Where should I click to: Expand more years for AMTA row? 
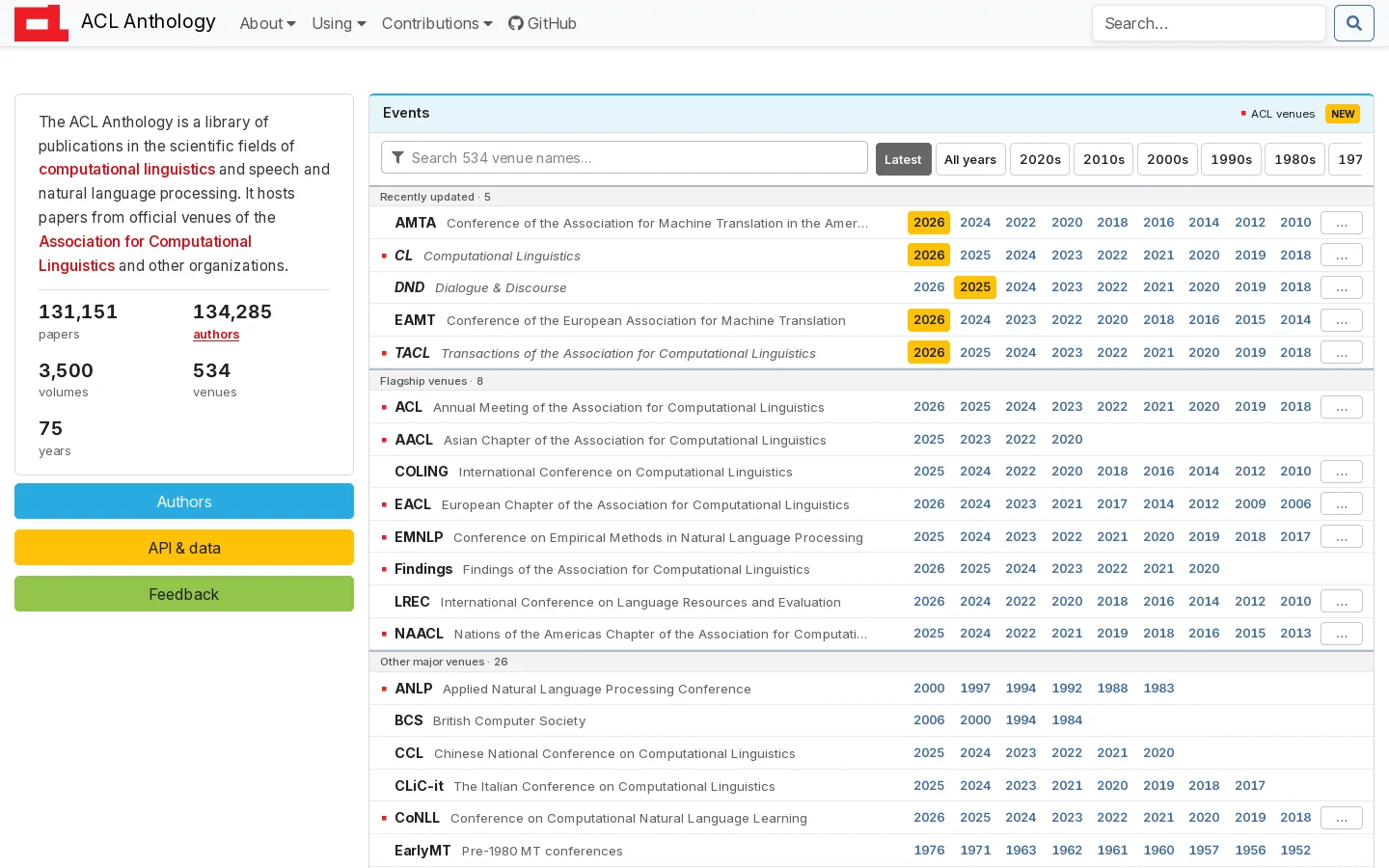pyautogui.click(x=1341, y=223)
